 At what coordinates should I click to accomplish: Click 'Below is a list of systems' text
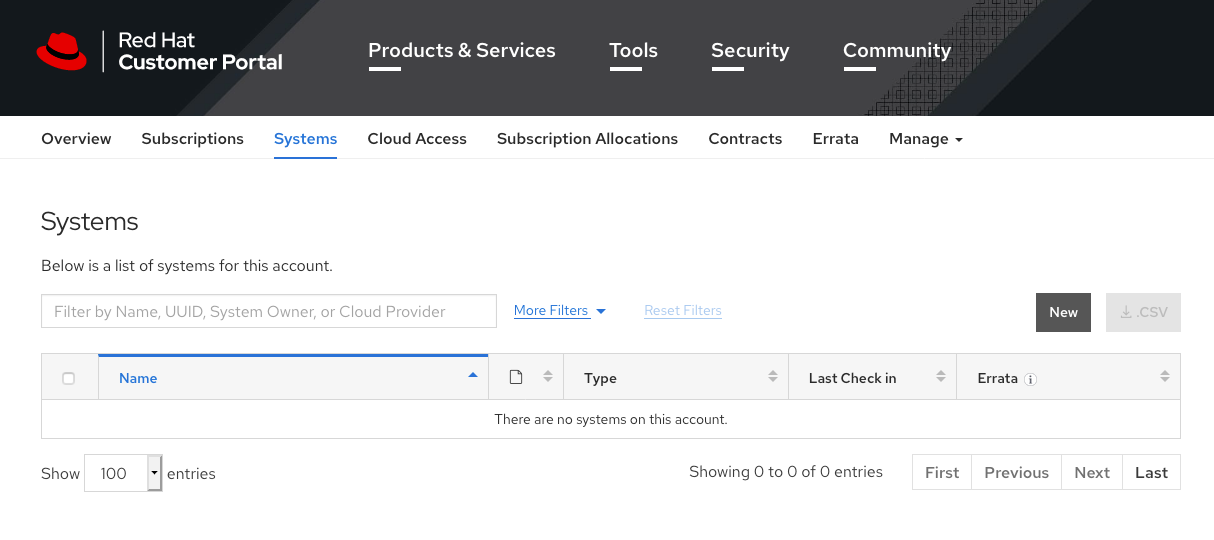(187, 266)
